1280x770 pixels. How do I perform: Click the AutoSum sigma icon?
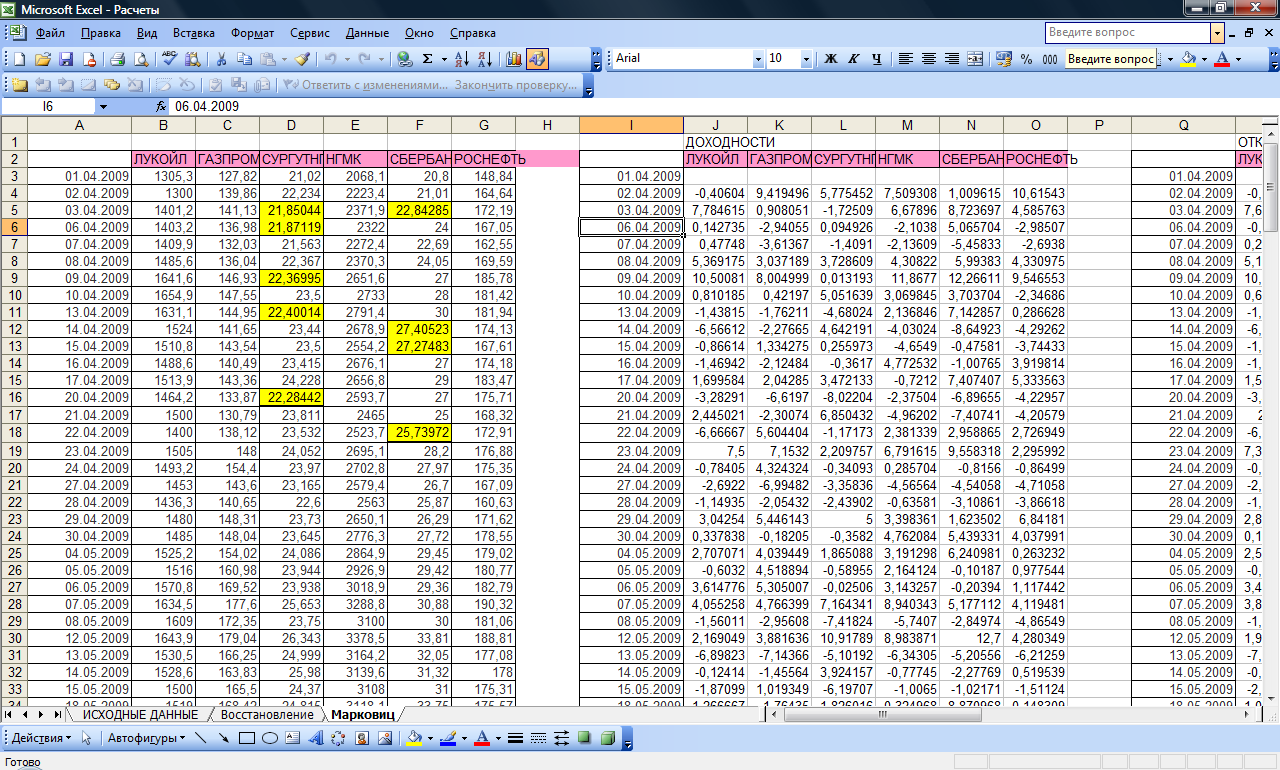tap(427, 59)
